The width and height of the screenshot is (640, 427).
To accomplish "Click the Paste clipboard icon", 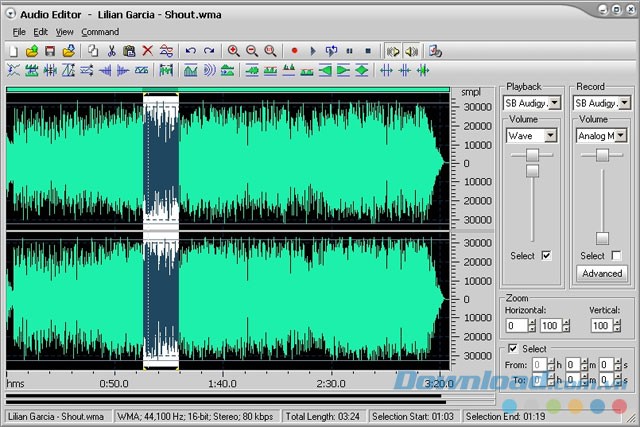I will click(x=129, y=50).
